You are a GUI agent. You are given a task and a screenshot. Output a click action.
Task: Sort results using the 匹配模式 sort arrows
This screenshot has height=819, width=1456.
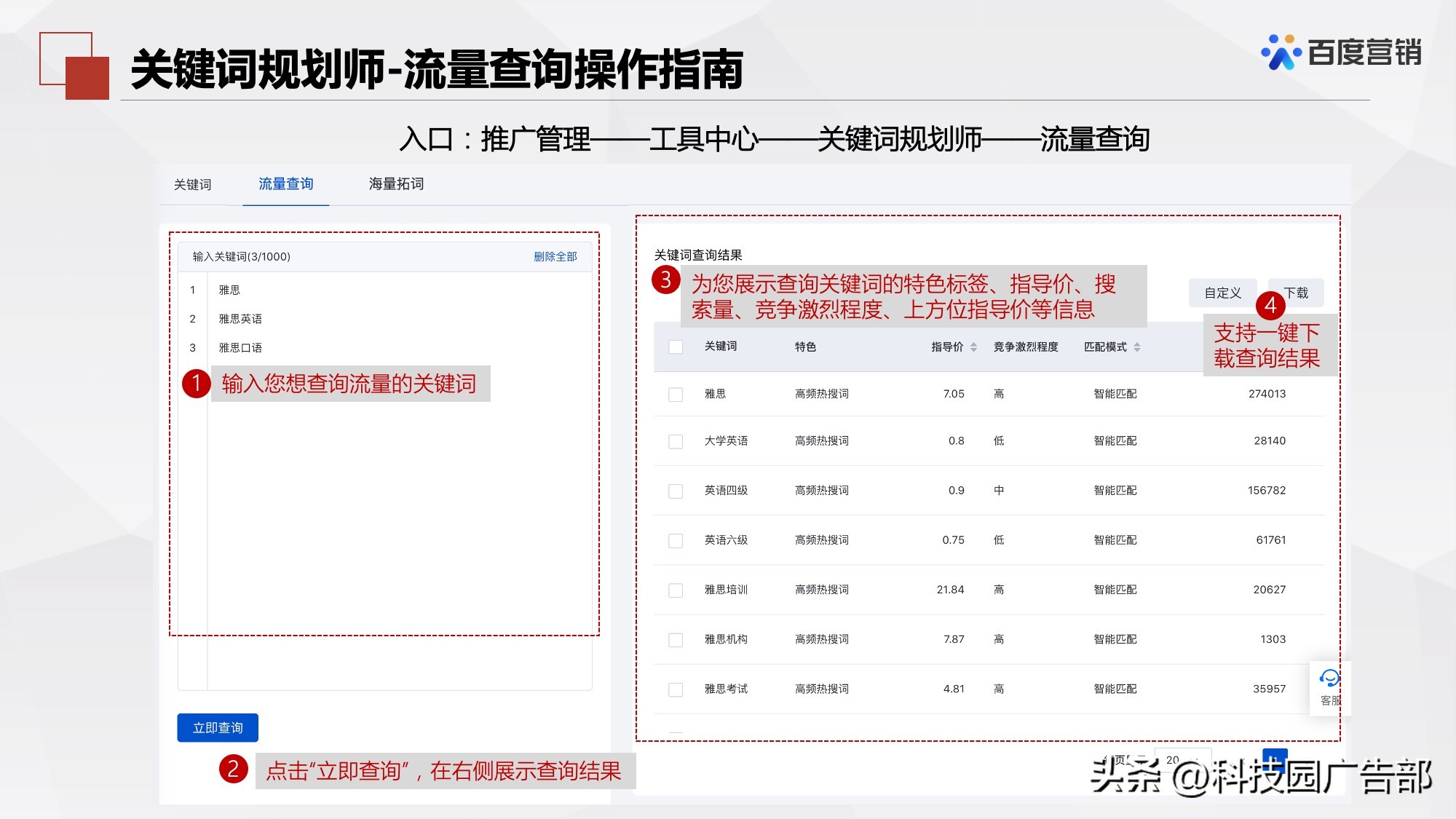pyautogui.click(x=1137, y=347)
